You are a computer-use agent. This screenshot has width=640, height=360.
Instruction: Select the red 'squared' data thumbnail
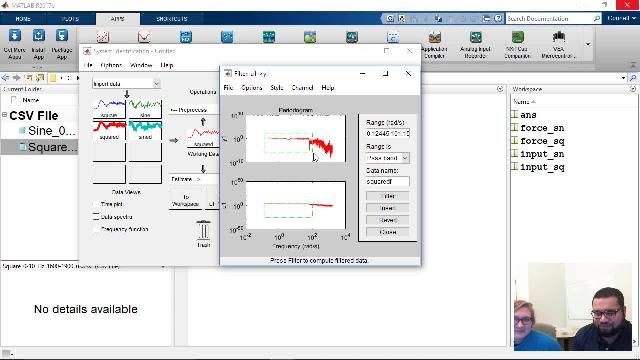click(x=109, y=131)
